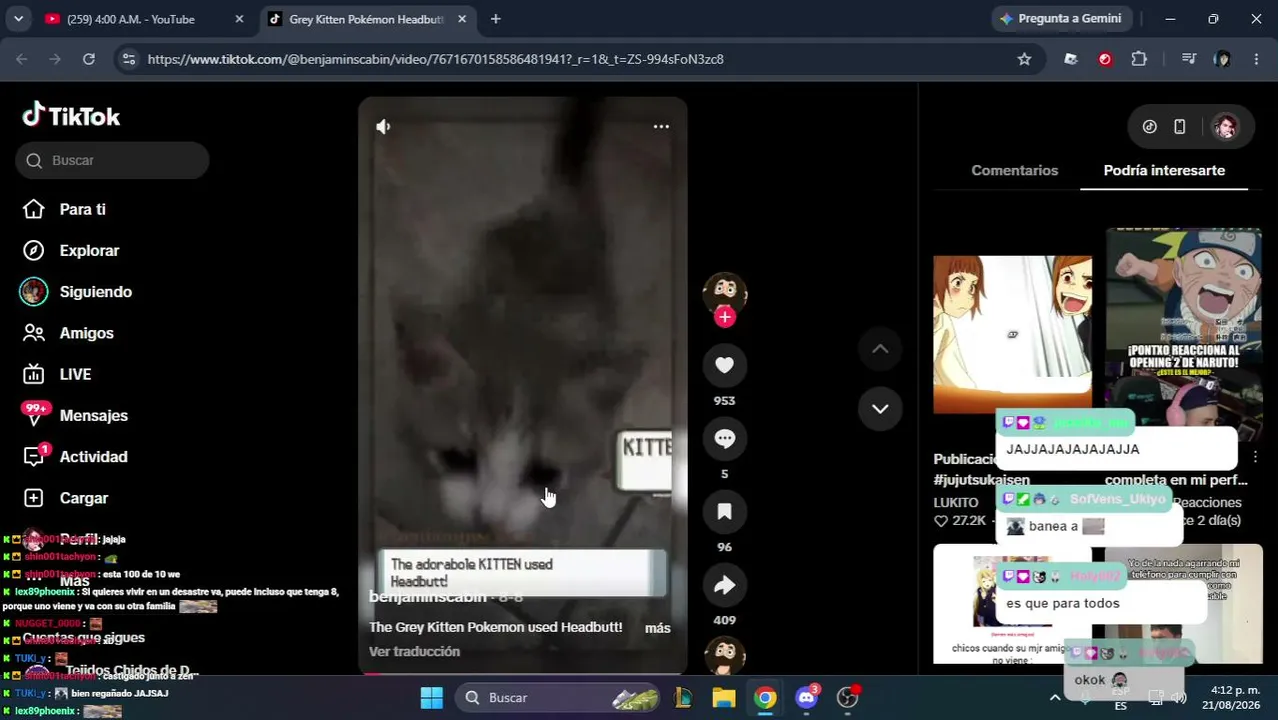Open comments via the speech bubble icon
Viewport: 1278px width, 720px height.
725,439
